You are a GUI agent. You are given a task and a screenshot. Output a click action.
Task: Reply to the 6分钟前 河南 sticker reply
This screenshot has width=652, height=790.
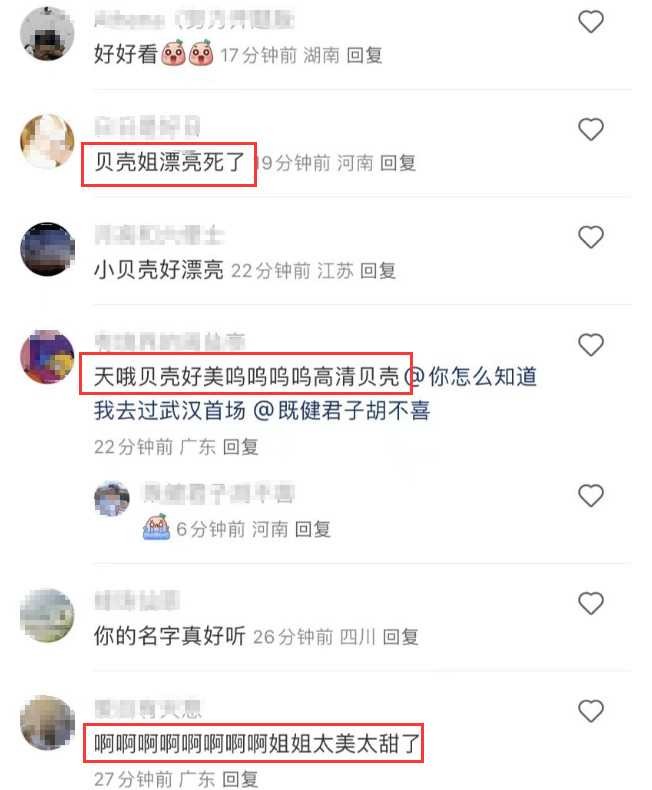(x=312, y=529)
